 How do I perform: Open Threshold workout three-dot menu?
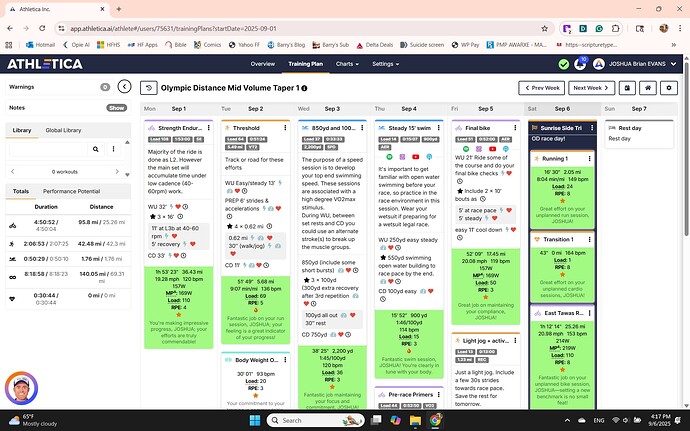[285, 128]
